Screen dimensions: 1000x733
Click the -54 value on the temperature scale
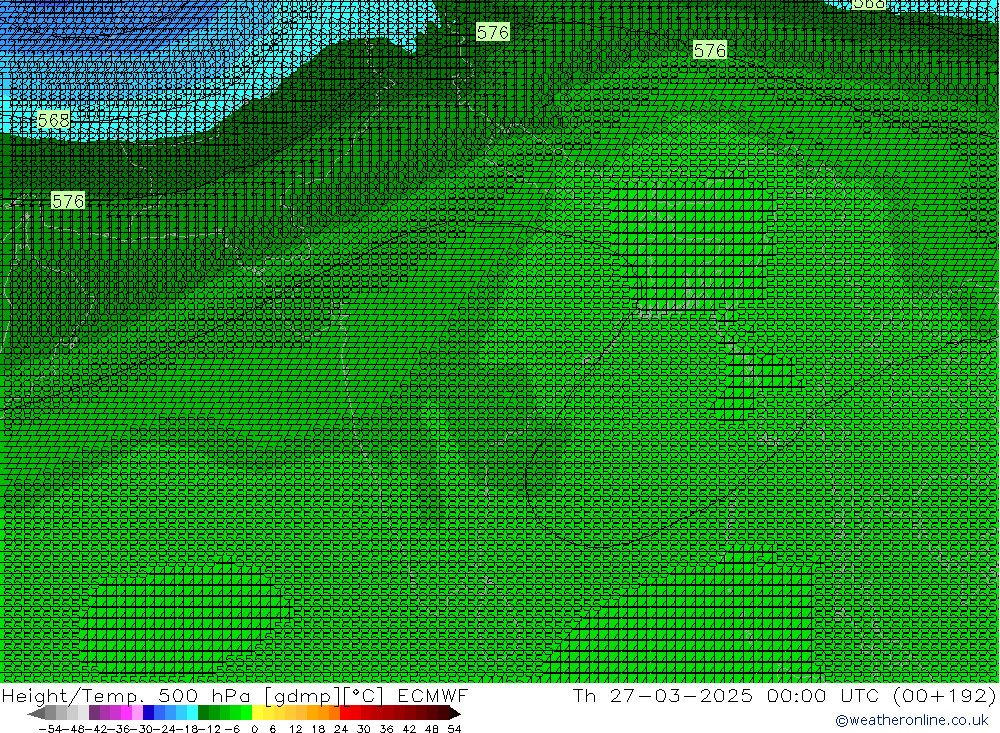point(50,729)
